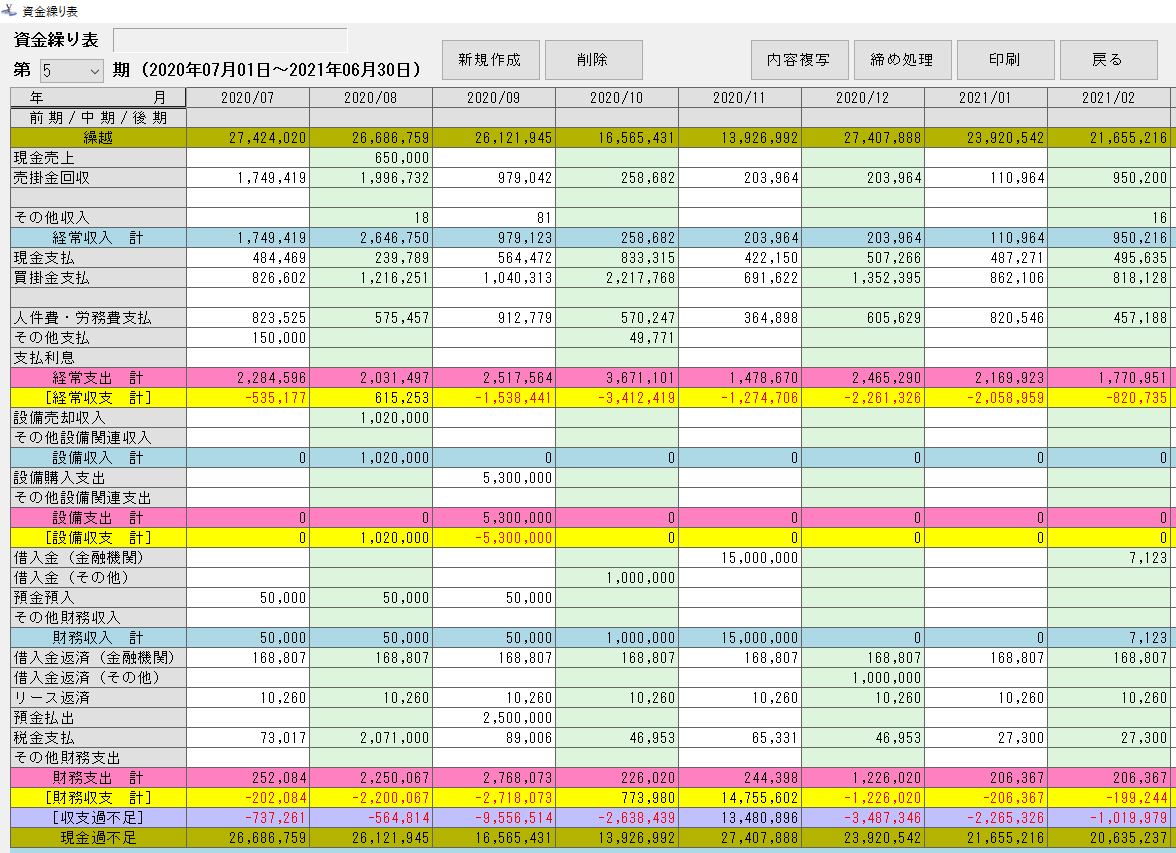Click 150,000 in その他支払 row
This screenshot has height=853, width=1176.
tap(248, 338)
